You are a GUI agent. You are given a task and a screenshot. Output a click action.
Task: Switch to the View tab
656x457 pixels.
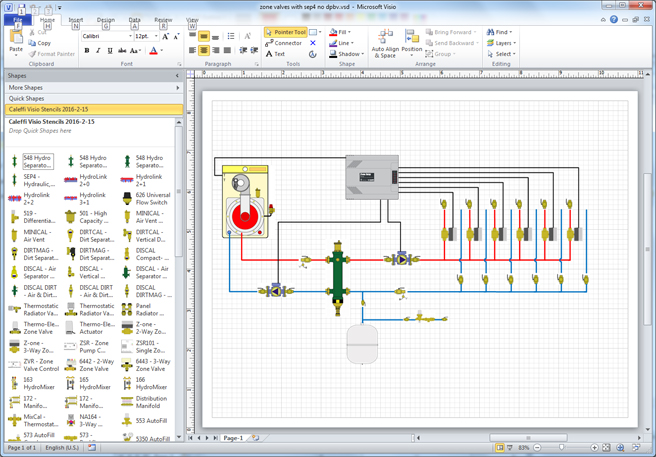pos(192,20)
